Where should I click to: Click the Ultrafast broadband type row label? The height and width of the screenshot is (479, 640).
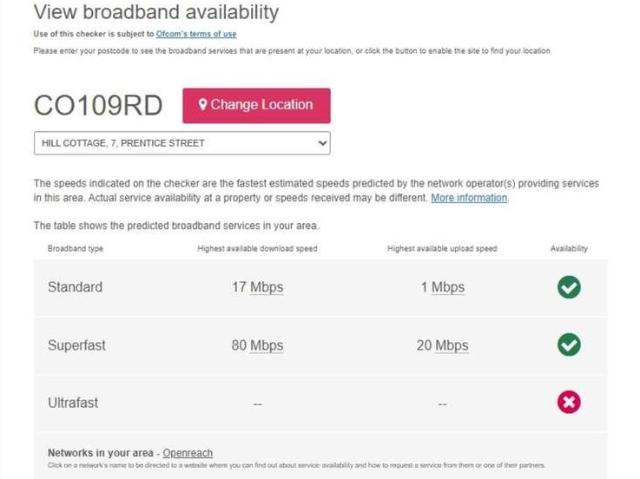pos(73,403)
